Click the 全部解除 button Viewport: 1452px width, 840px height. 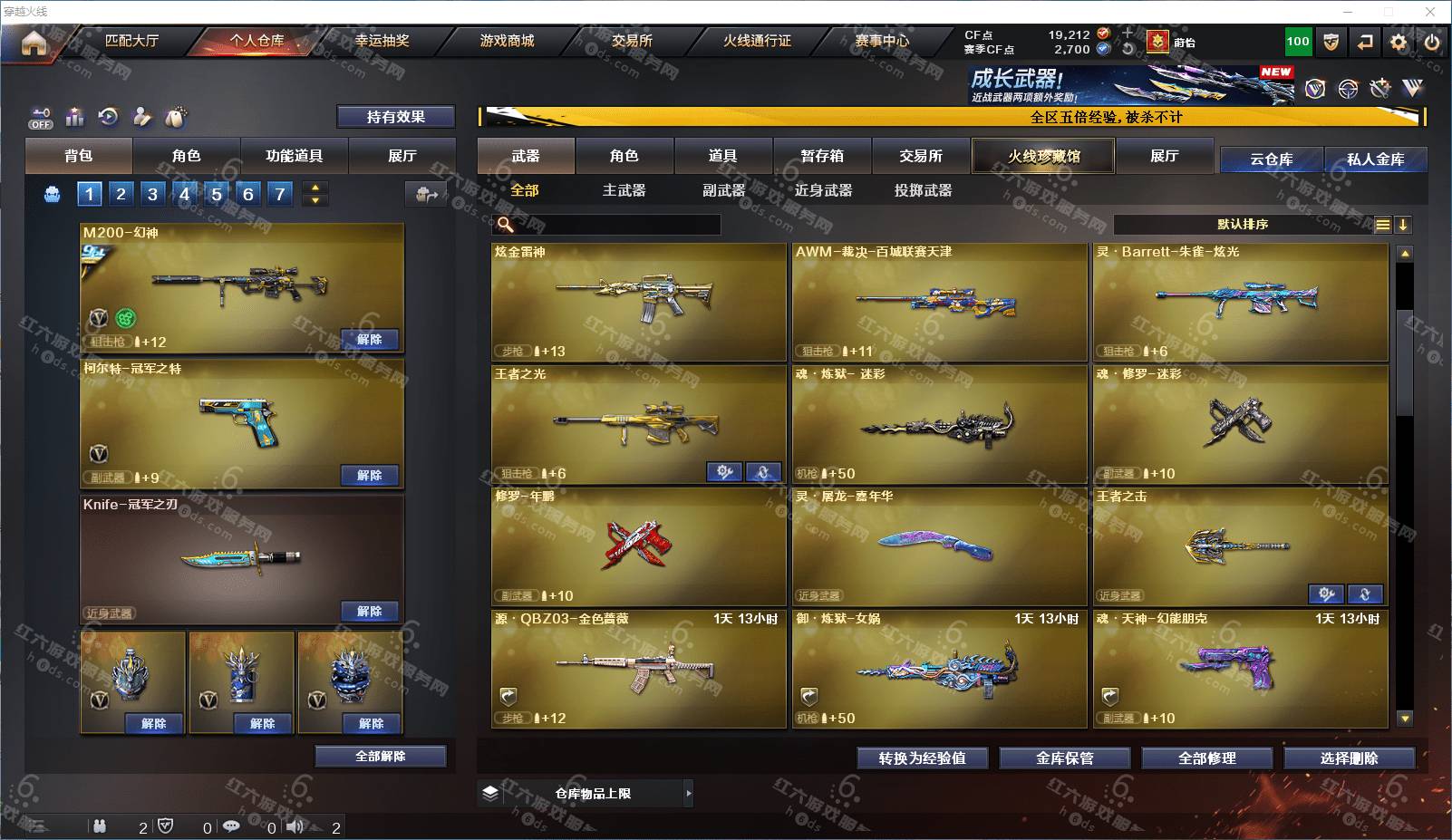click(x=381, y=756)
